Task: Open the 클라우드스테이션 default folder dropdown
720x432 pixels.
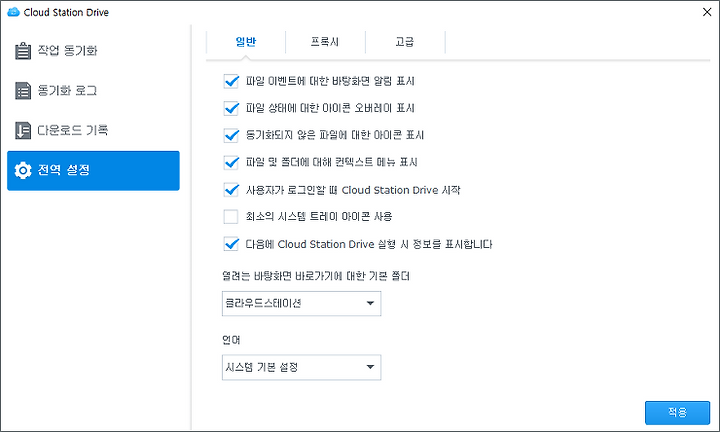Action: [301, 303]
